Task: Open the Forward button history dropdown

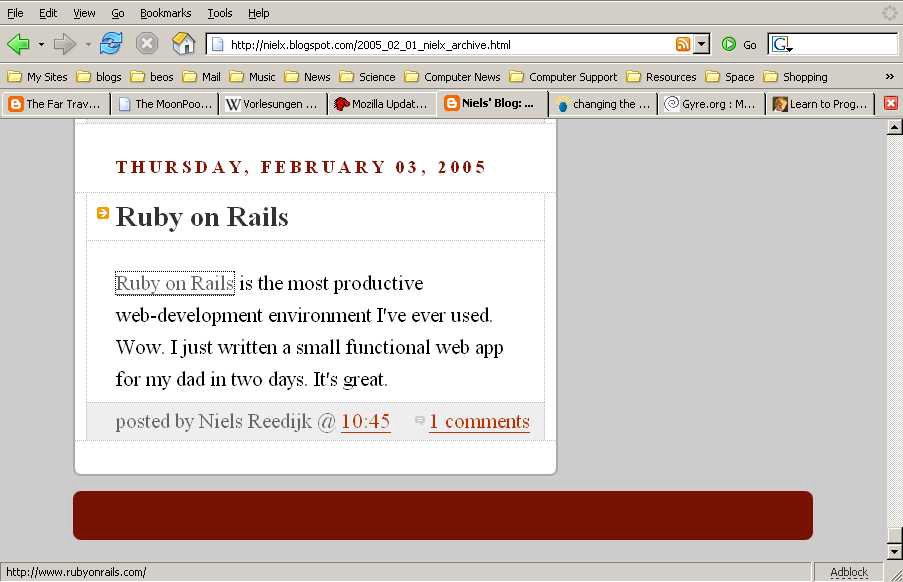Action: click(88, 44)
